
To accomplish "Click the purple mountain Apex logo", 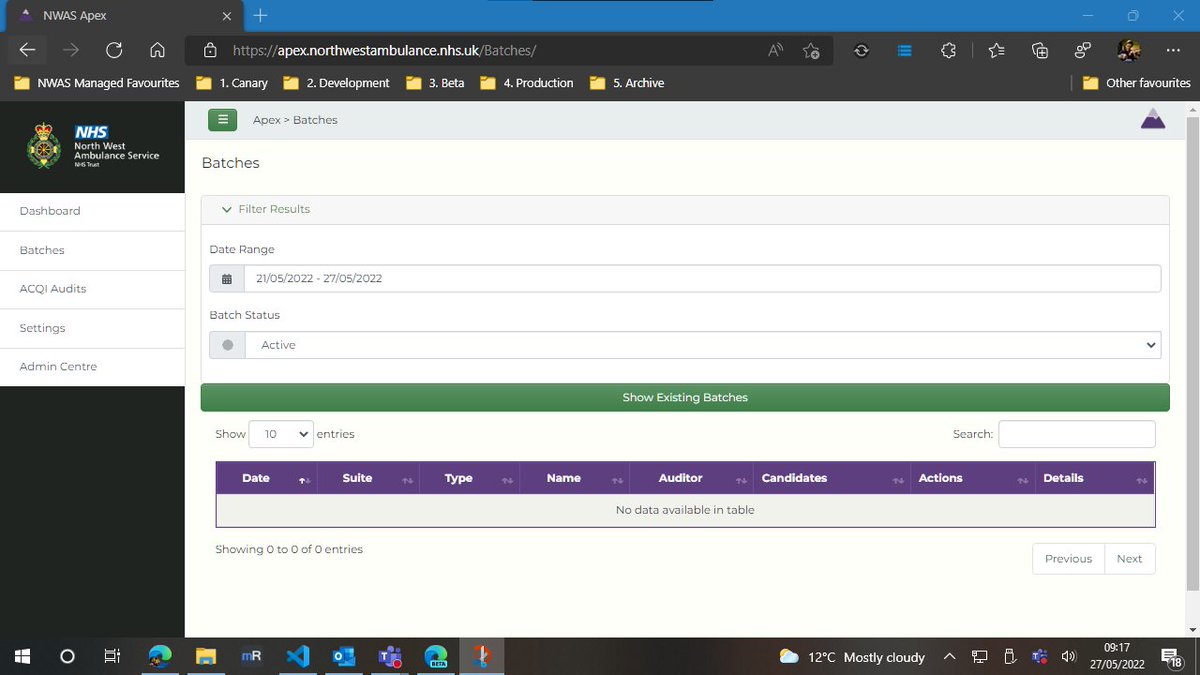I will (1153, 119).
